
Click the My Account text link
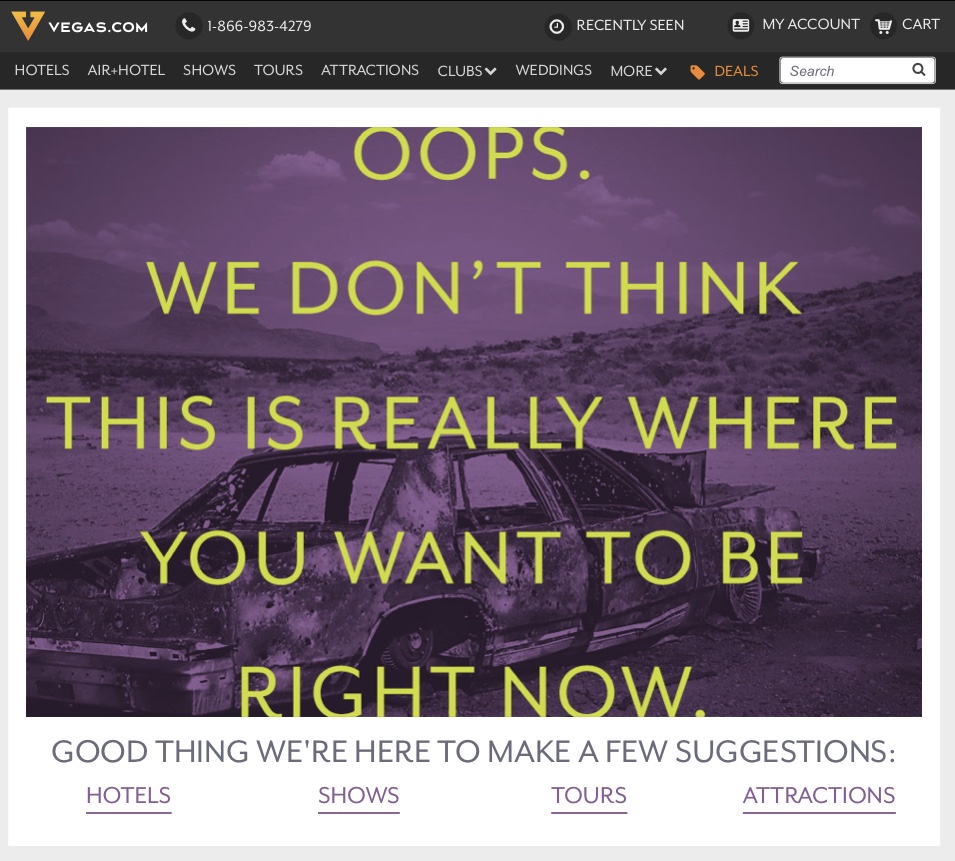click(811, 24)
